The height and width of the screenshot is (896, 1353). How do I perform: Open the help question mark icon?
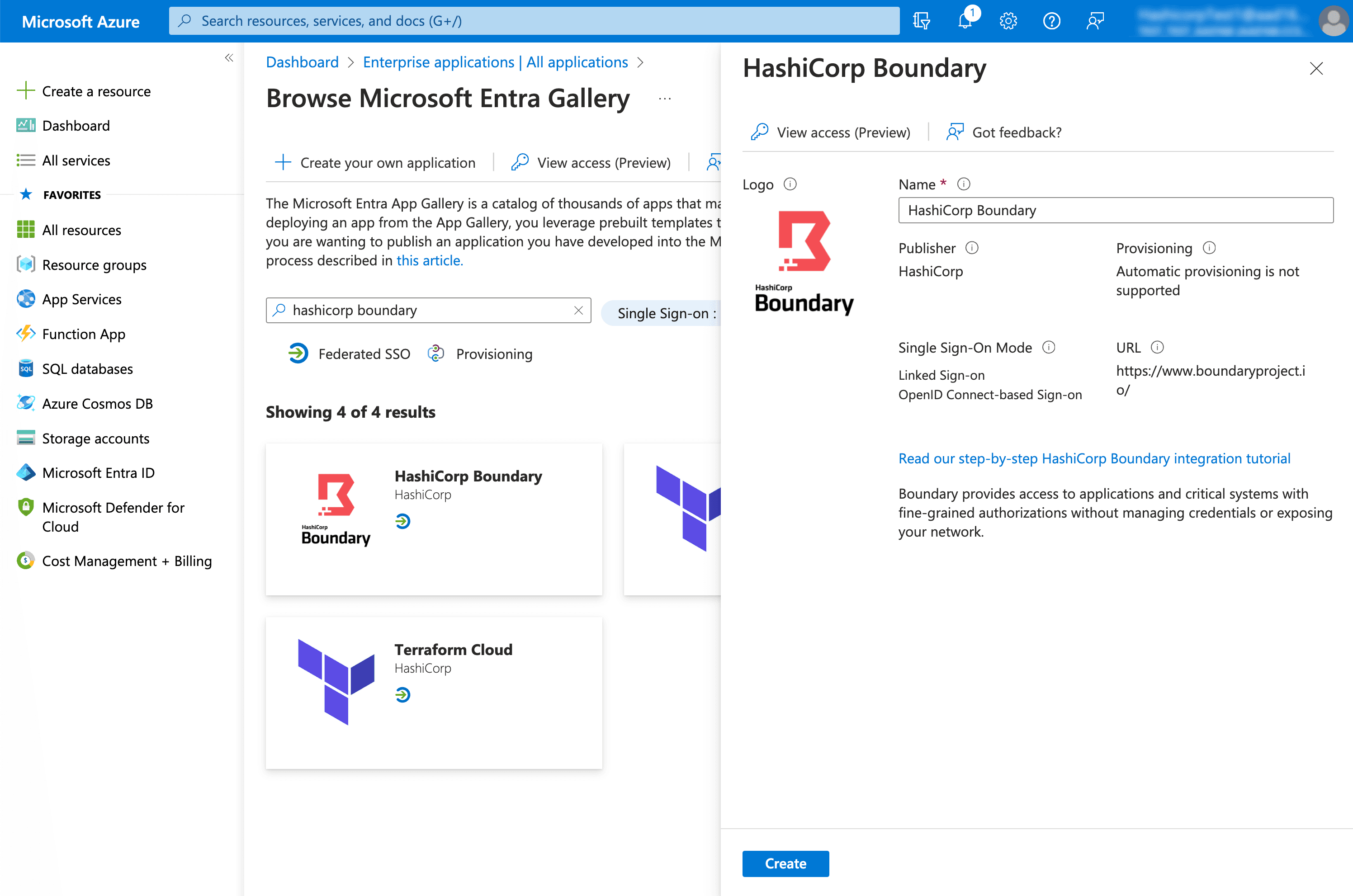pyautogui.click(x=1052, y=21)
